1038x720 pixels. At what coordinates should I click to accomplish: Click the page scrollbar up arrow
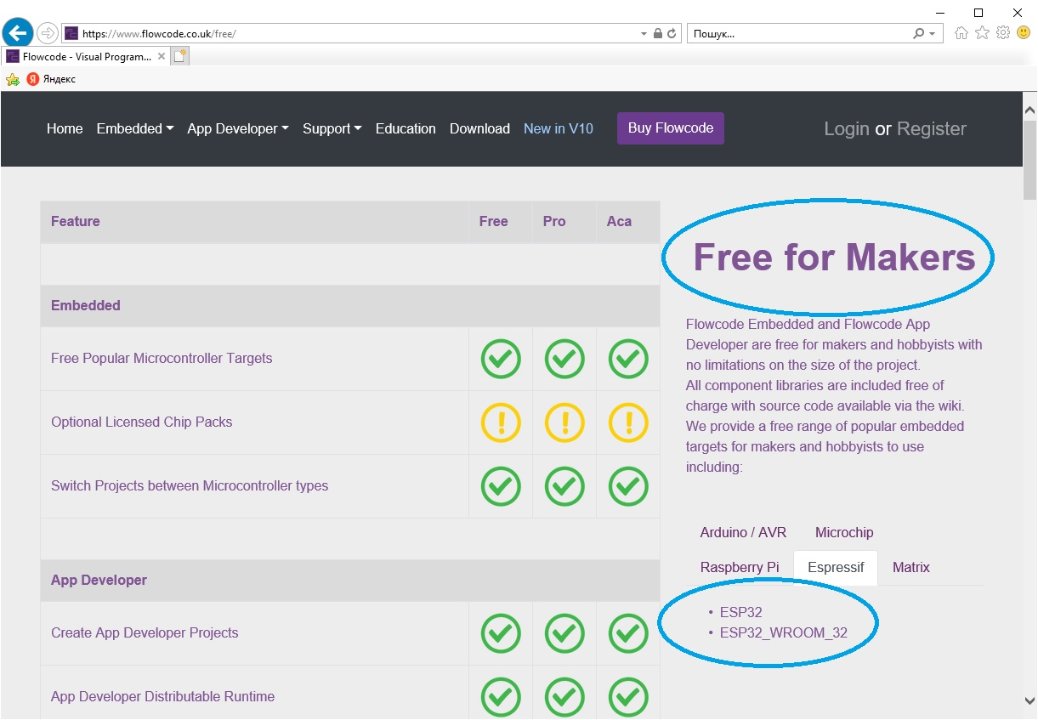point(1029,111)
